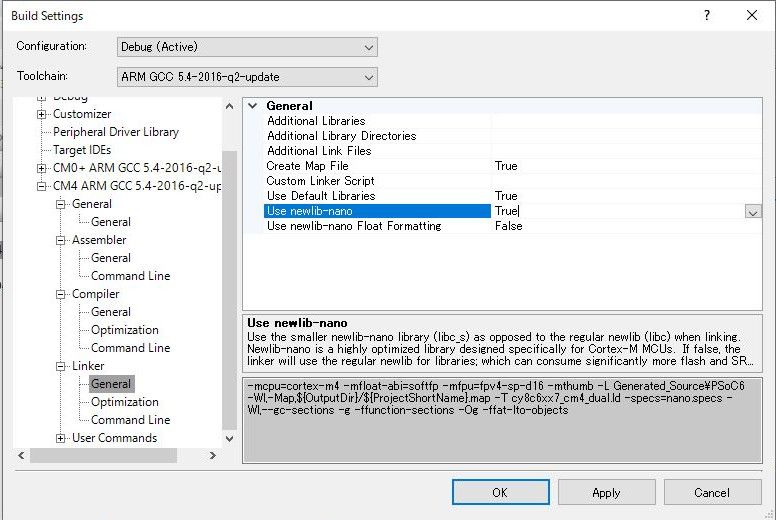The image size is (776, 520).
Task: Expand the CM0+ ARM GCC tree node
Action: (42, 168)
